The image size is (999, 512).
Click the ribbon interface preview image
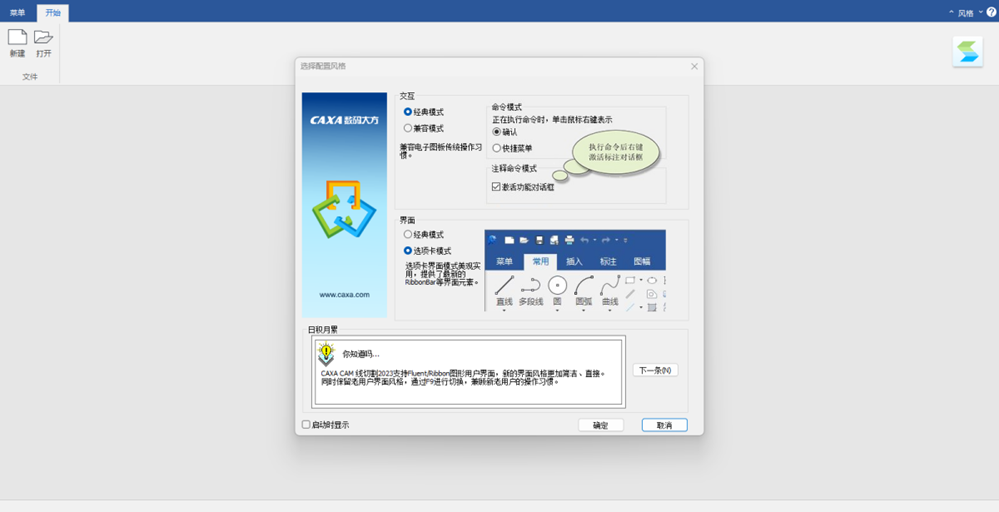575,271
